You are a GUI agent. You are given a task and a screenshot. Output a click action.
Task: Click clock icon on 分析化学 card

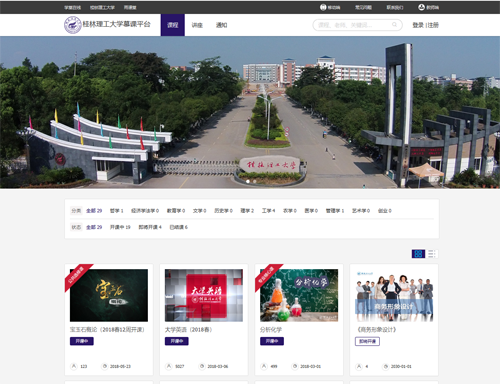coord(295,366)
